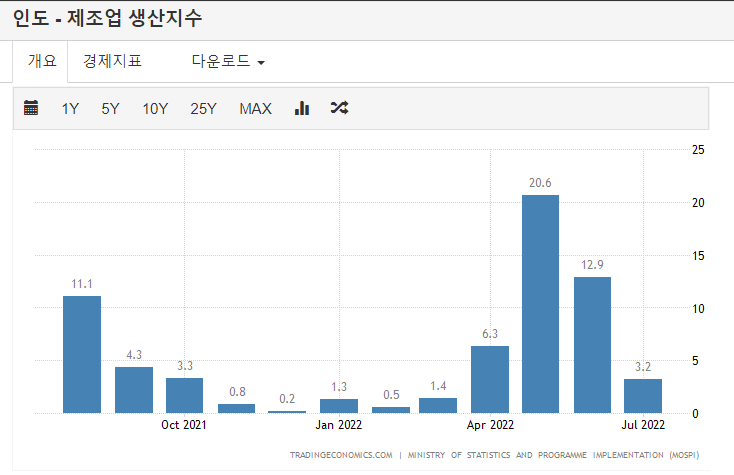
Task: Click the 6.3 bar in the chart
Action: [x=490, y=380]
